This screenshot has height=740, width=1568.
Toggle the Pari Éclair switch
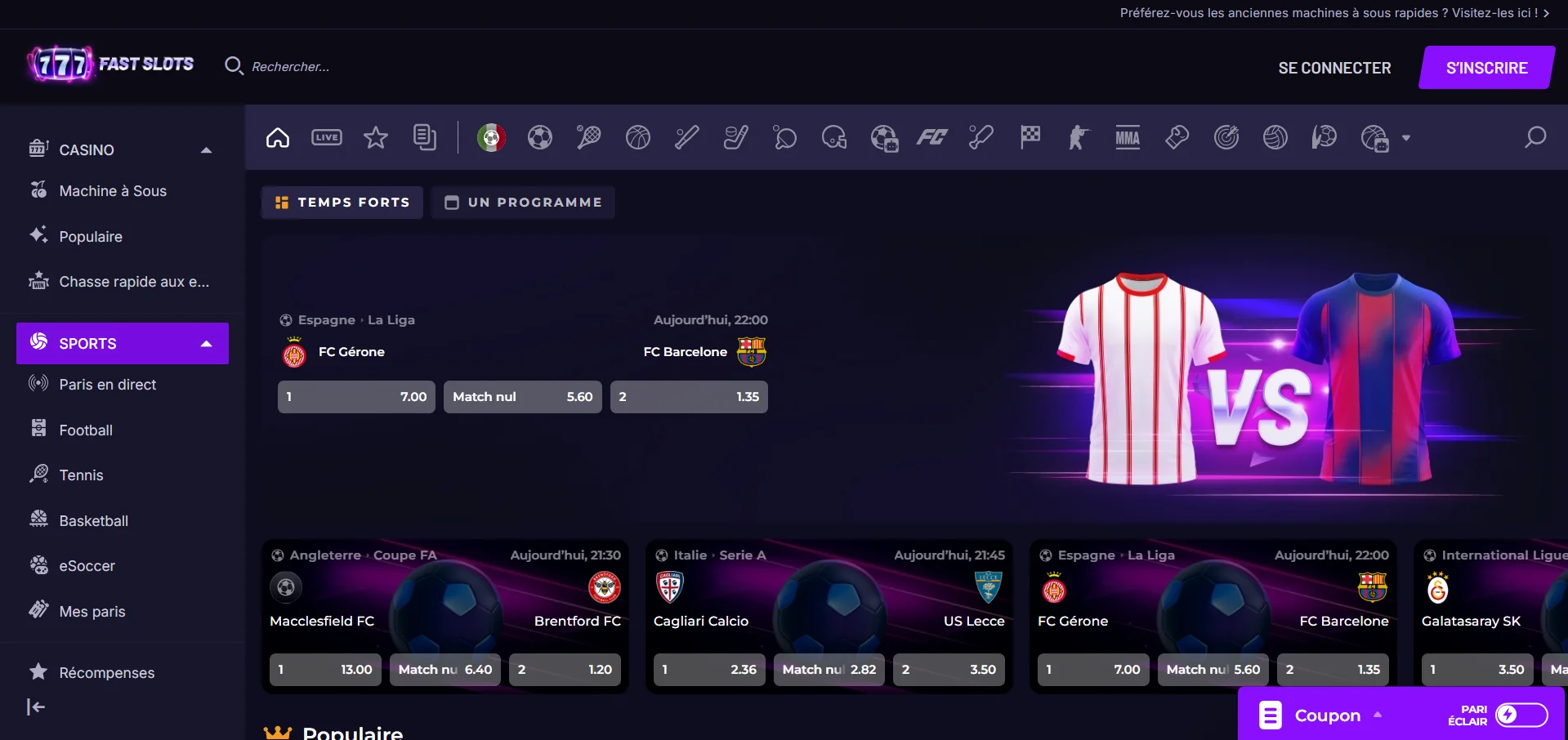pyautogui.click(x=1521, y=715)
